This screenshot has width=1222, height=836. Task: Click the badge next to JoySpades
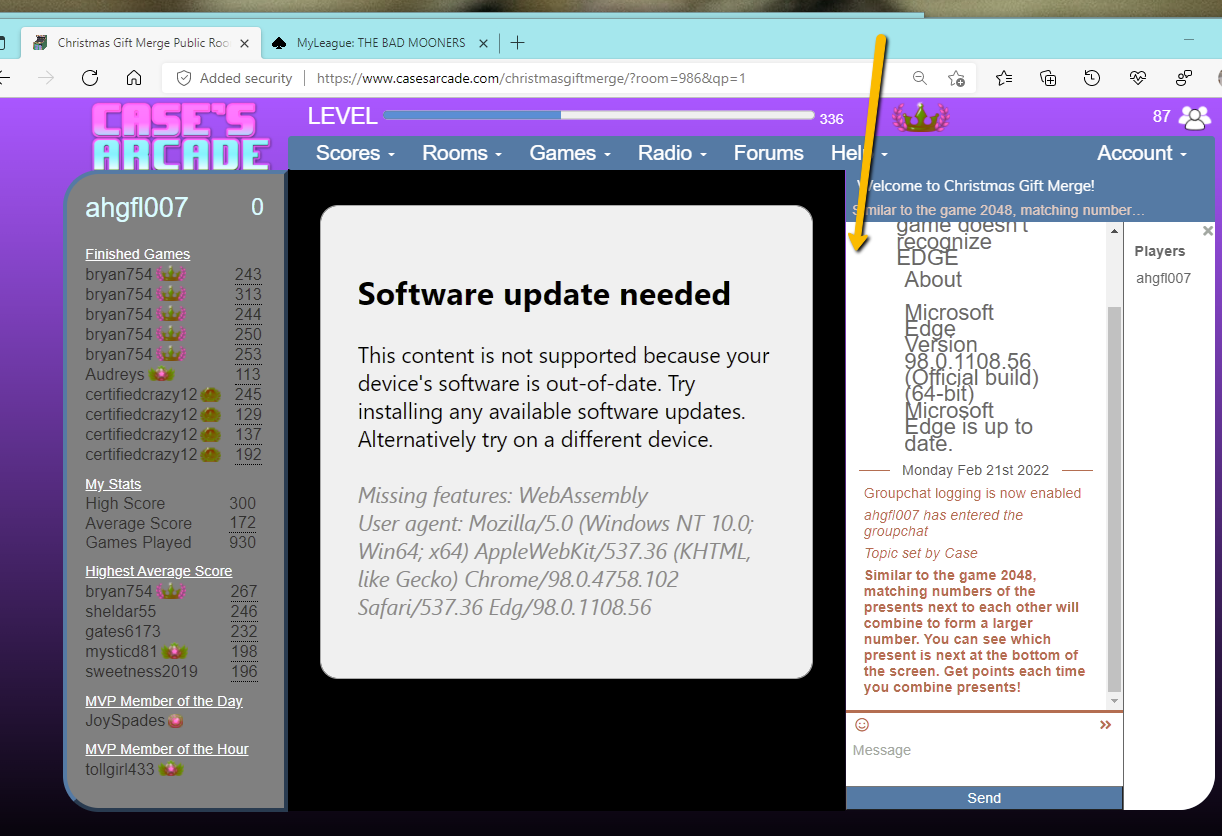pyautogui.click(x=175, y=721)
